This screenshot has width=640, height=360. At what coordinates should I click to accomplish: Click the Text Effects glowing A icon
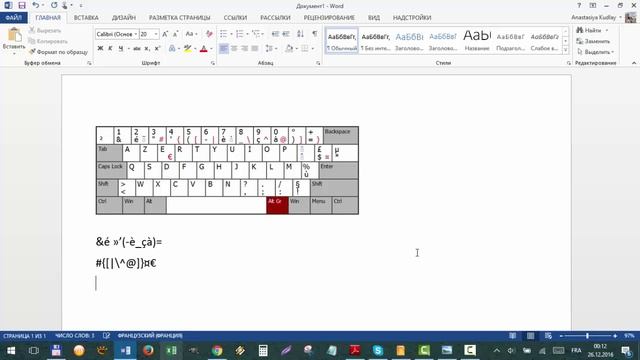172,49
